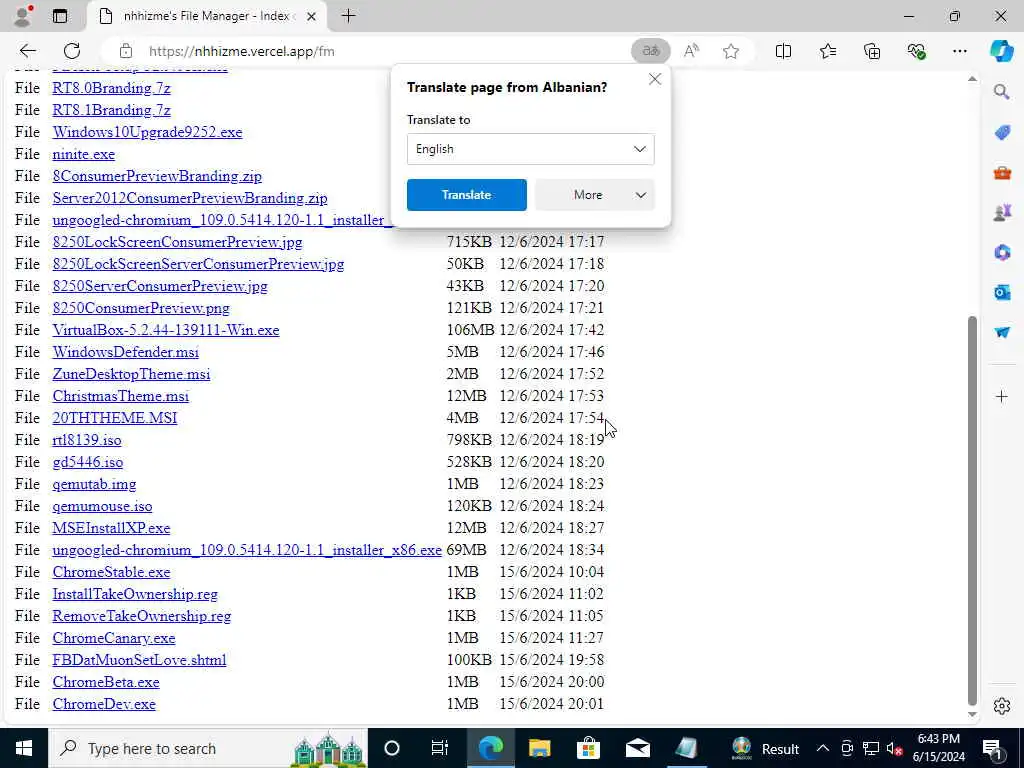This screenshot has height=768, width=1024.
Task: Open sidebar Drop paper plane icon
Action: pyautogui.click(x=1002, y=332)
